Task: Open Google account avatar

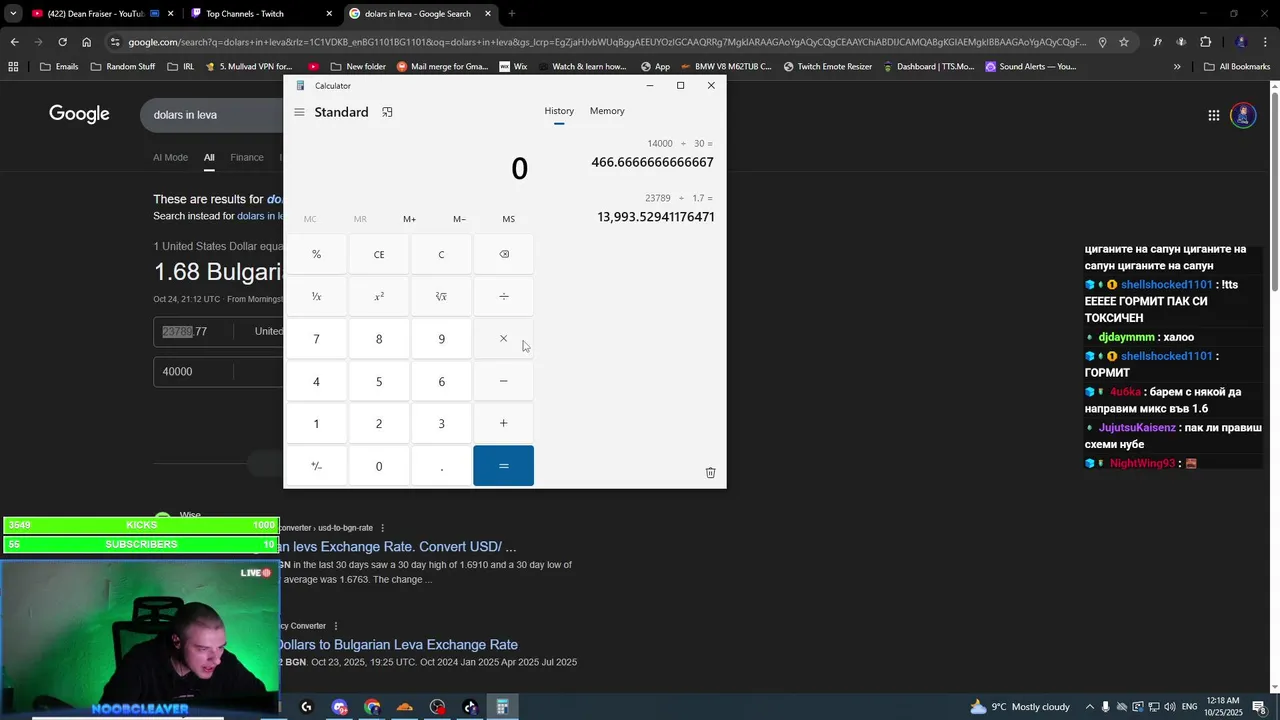Action: tap(1243, 115)
